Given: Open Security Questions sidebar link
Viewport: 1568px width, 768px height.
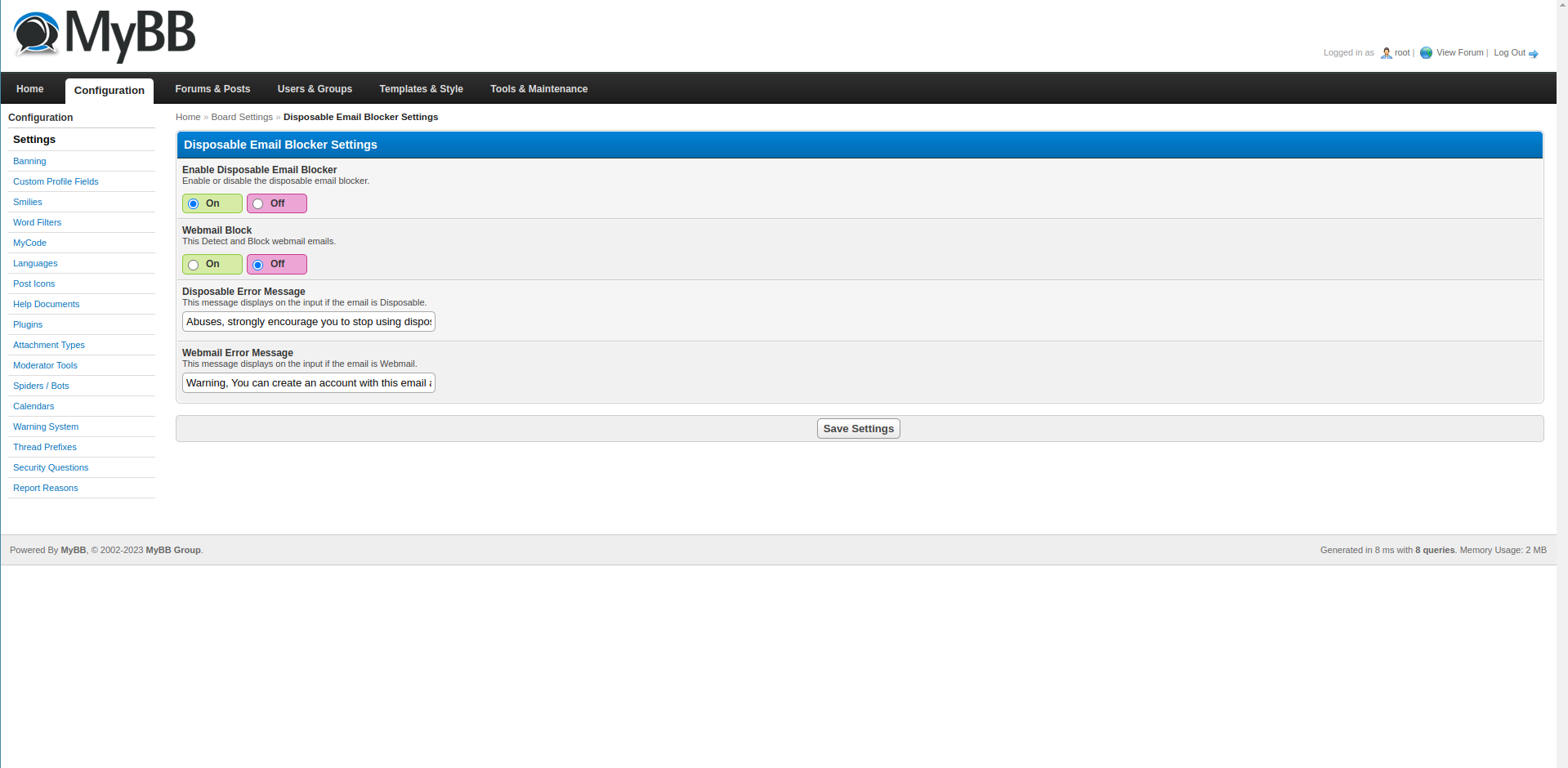Looking at the screenshot, I should tap(51, 467).
